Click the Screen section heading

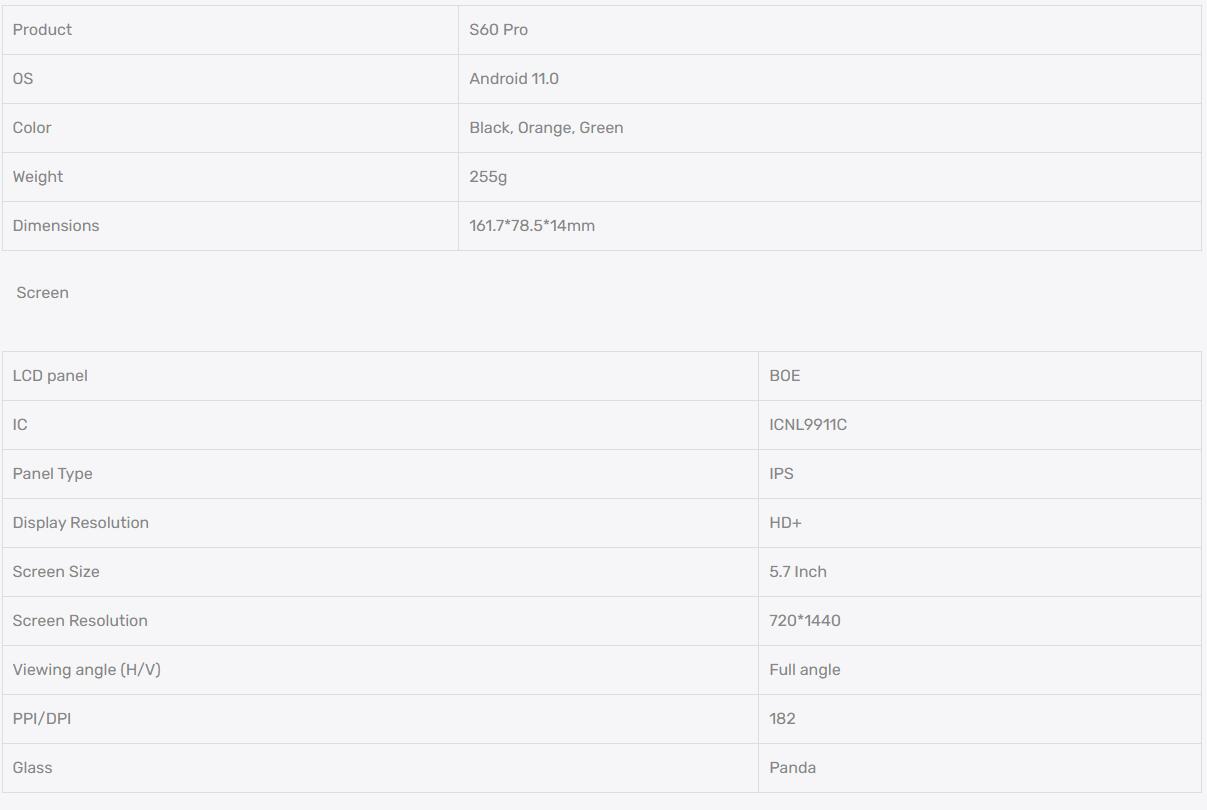42,293
